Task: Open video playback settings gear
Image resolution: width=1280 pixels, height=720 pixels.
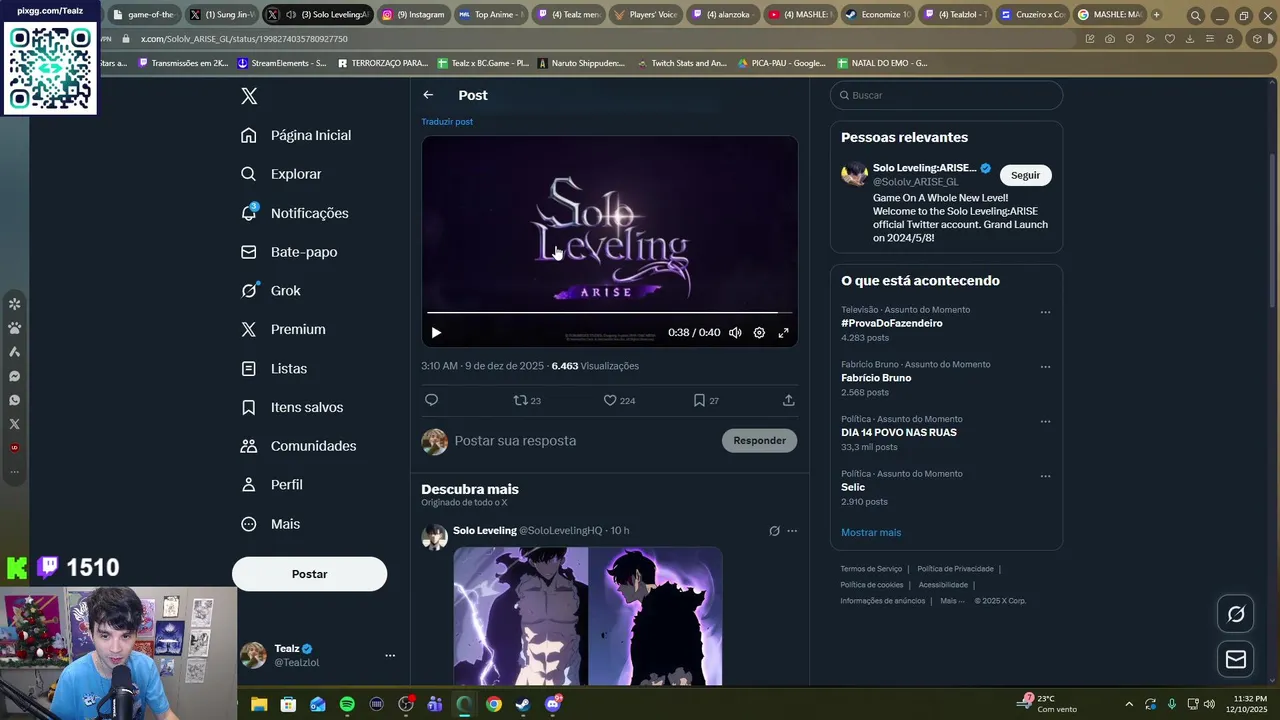Action: (x=759, y=333)
